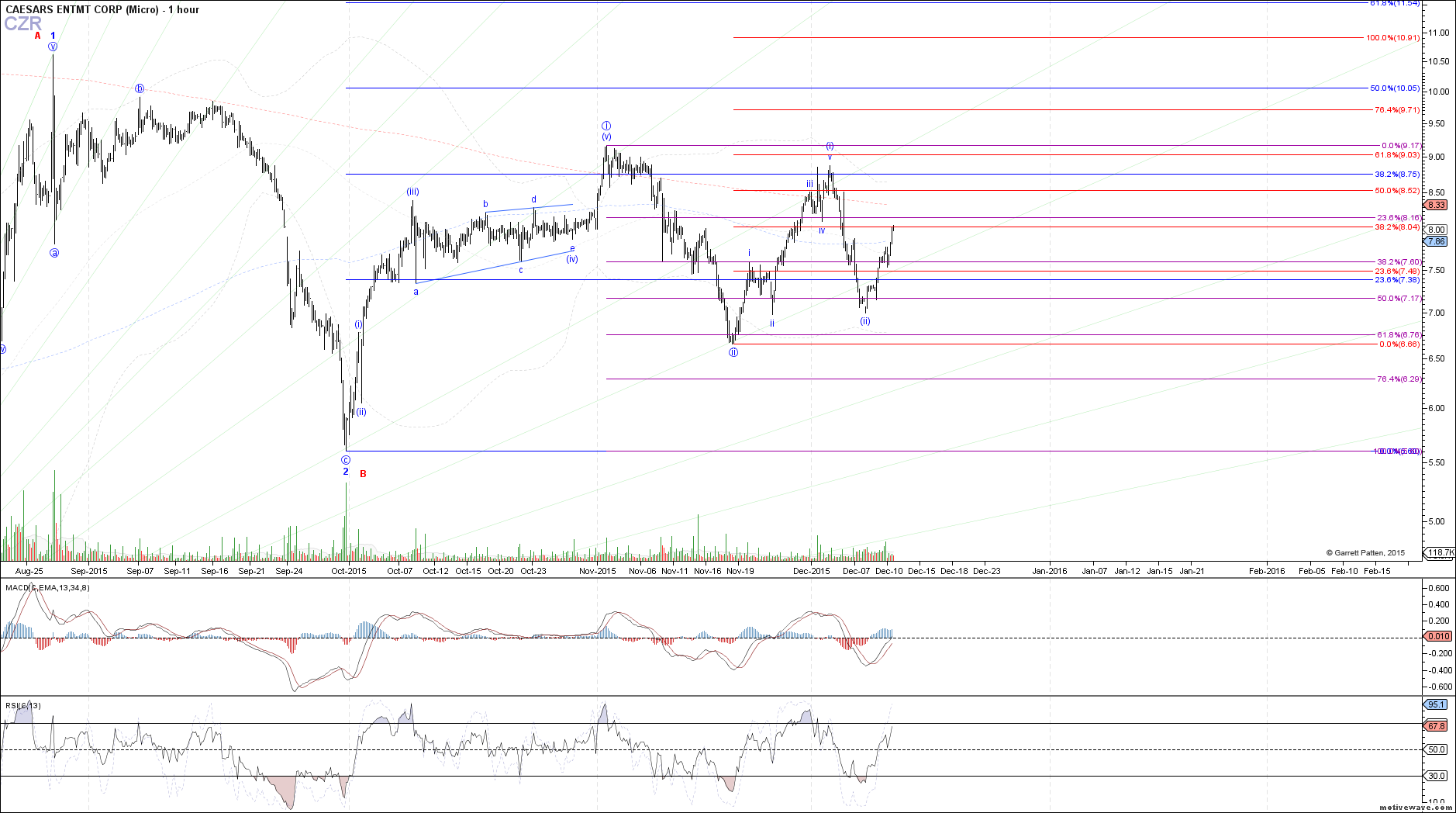This screenshot has width=1456, height=813.
Task: Click the MACD(C,EMA,13,34,8) study label
Action: [47, 588]
